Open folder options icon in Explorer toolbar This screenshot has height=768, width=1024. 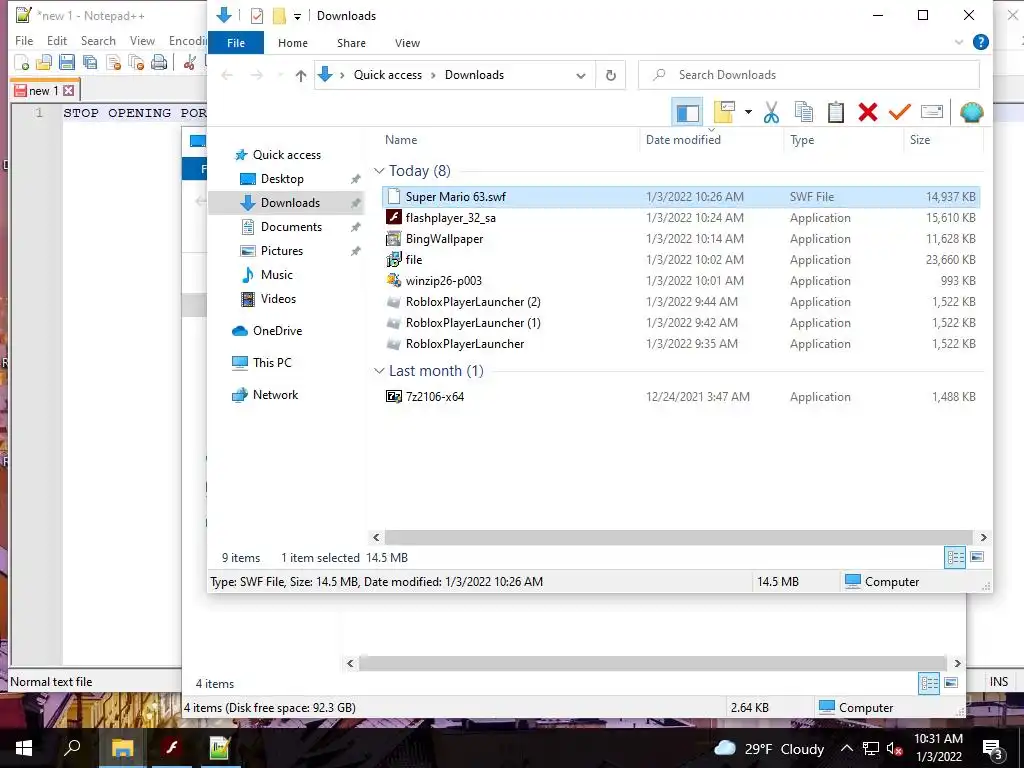pyautogui.click(x=724, y=112)
